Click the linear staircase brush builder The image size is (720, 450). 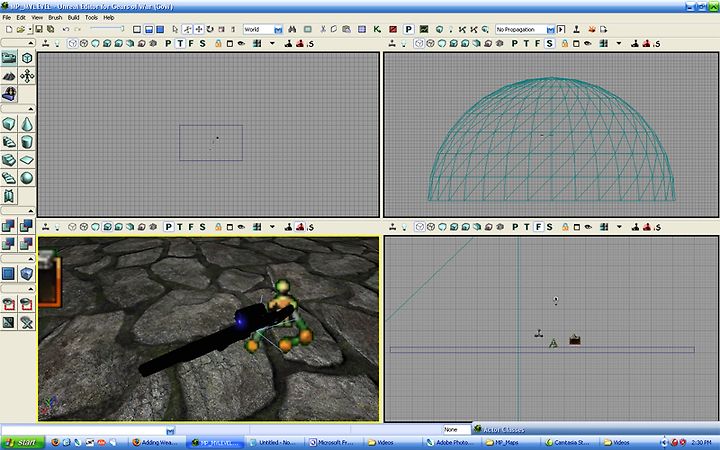point(9,160)
